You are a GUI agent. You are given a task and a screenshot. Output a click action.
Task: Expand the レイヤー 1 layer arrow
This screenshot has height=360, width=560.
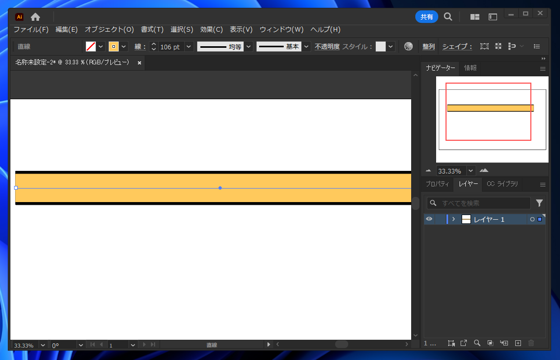point(454,219)
